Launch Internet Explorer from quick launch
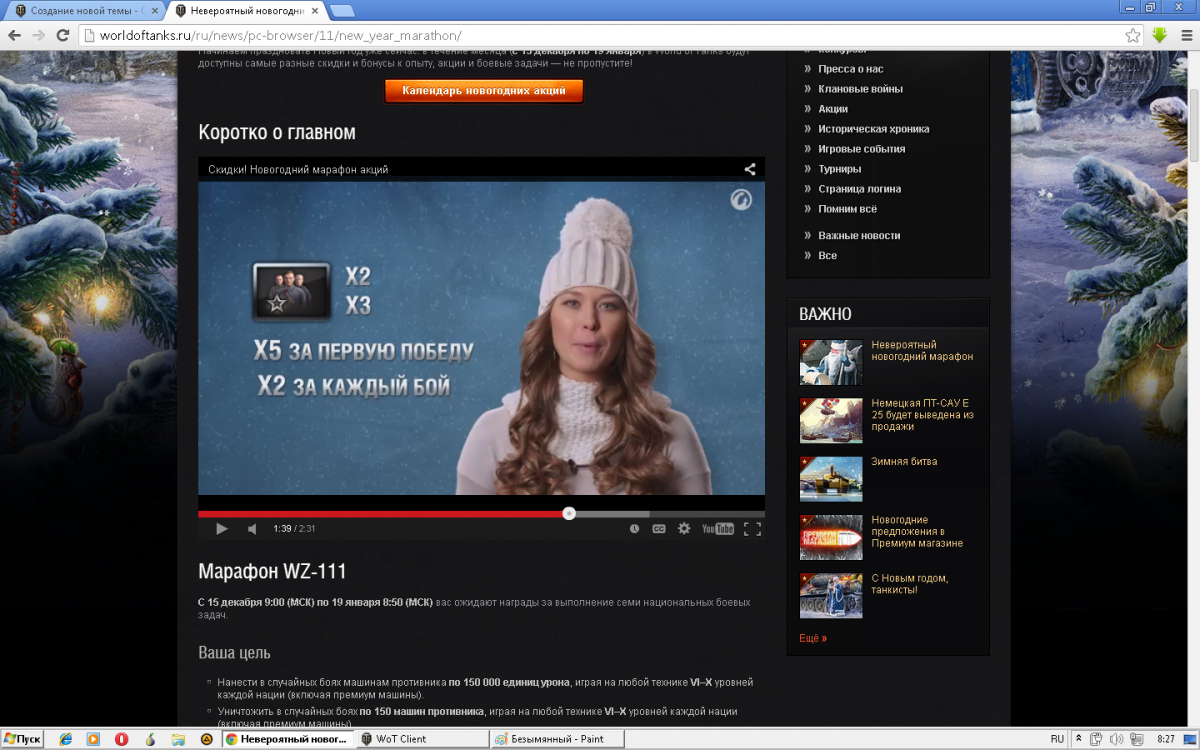 66,739
